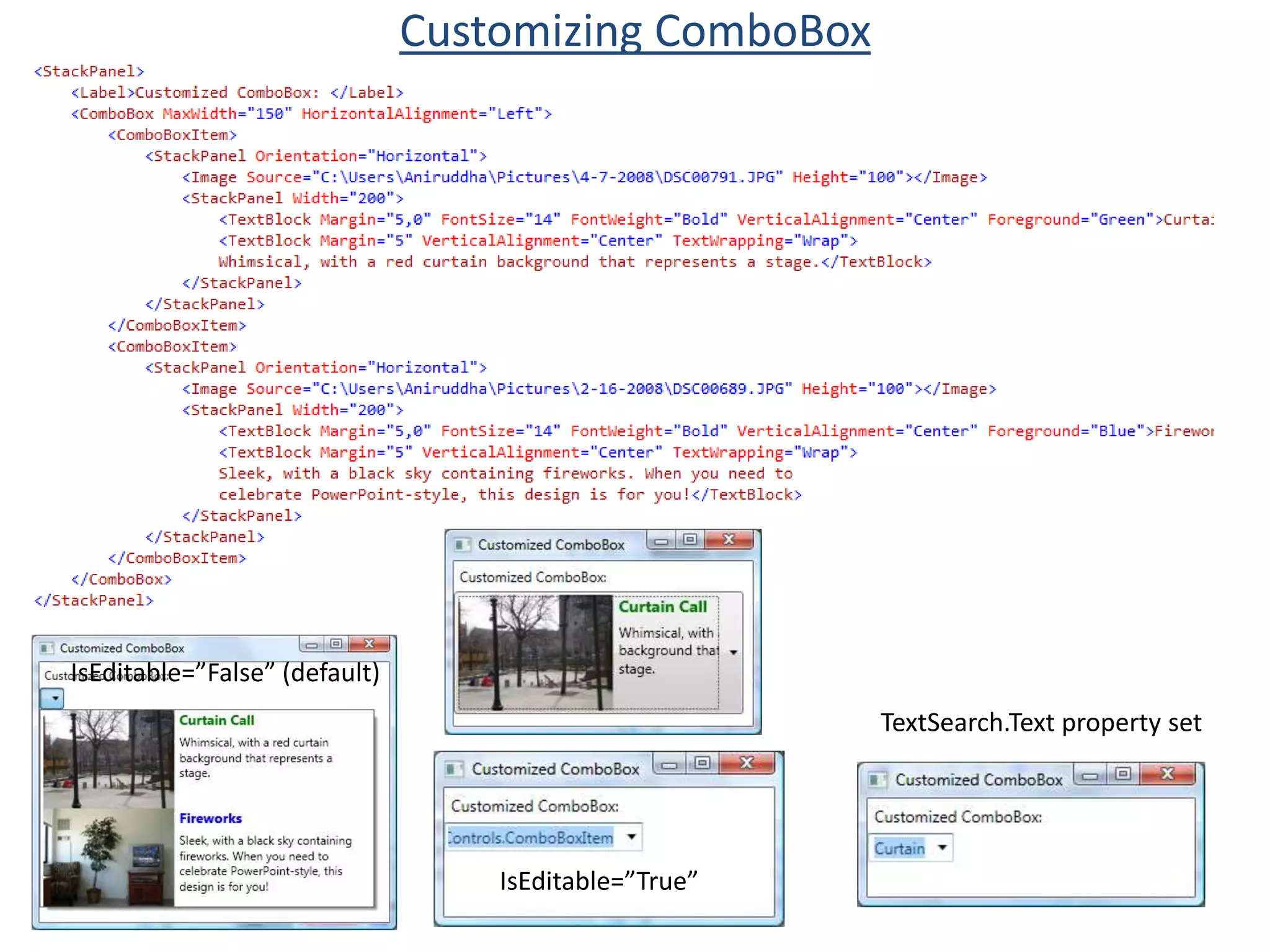Close the IsEditable True Customized ComboBox window
Screen dimensions: 1270x952
(747, 763)
